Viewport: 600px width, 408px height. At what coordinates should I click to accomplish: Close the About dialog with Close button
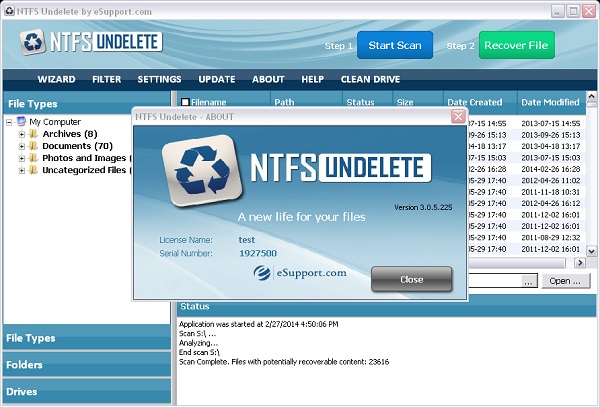click(412, 279)
